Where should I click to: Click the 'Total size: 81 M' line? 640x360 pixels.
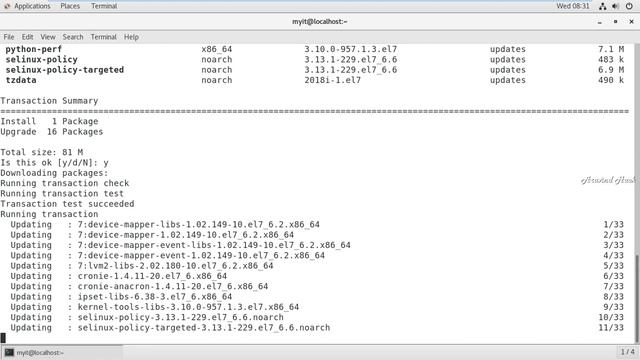pos(42,152)
